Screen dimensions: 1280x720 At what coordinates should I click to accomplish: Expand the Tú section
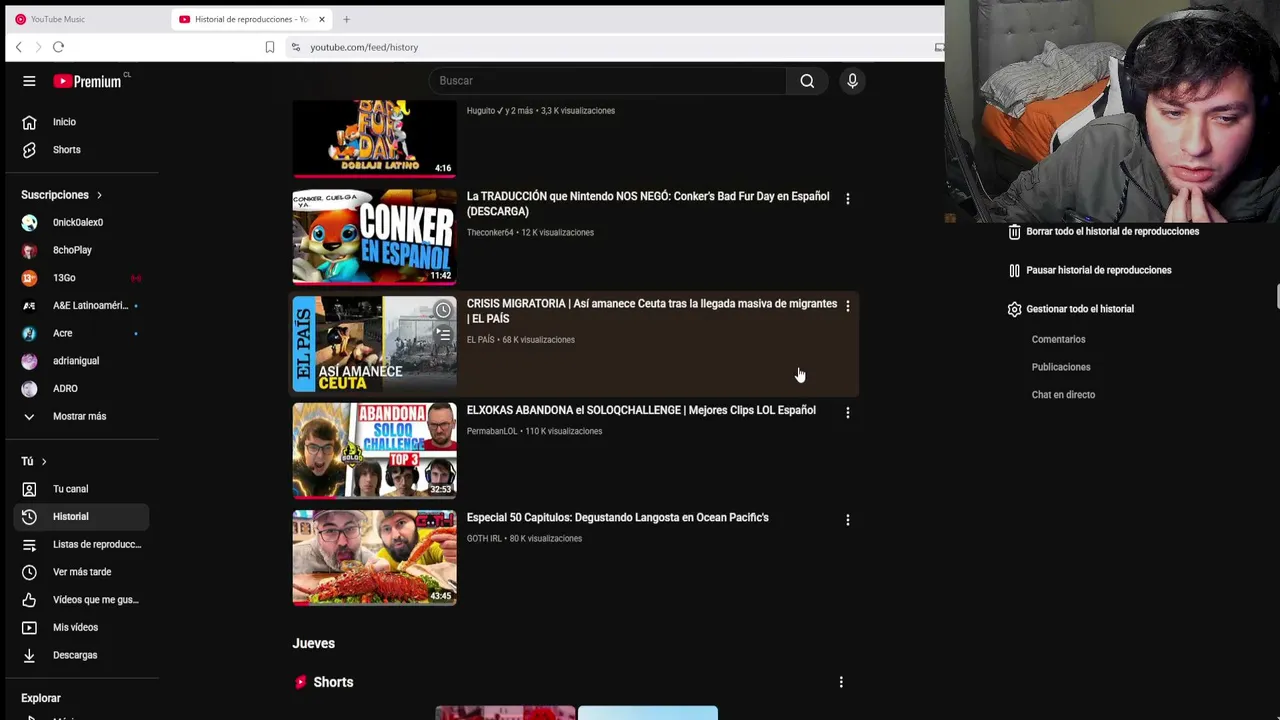(34, 461)
